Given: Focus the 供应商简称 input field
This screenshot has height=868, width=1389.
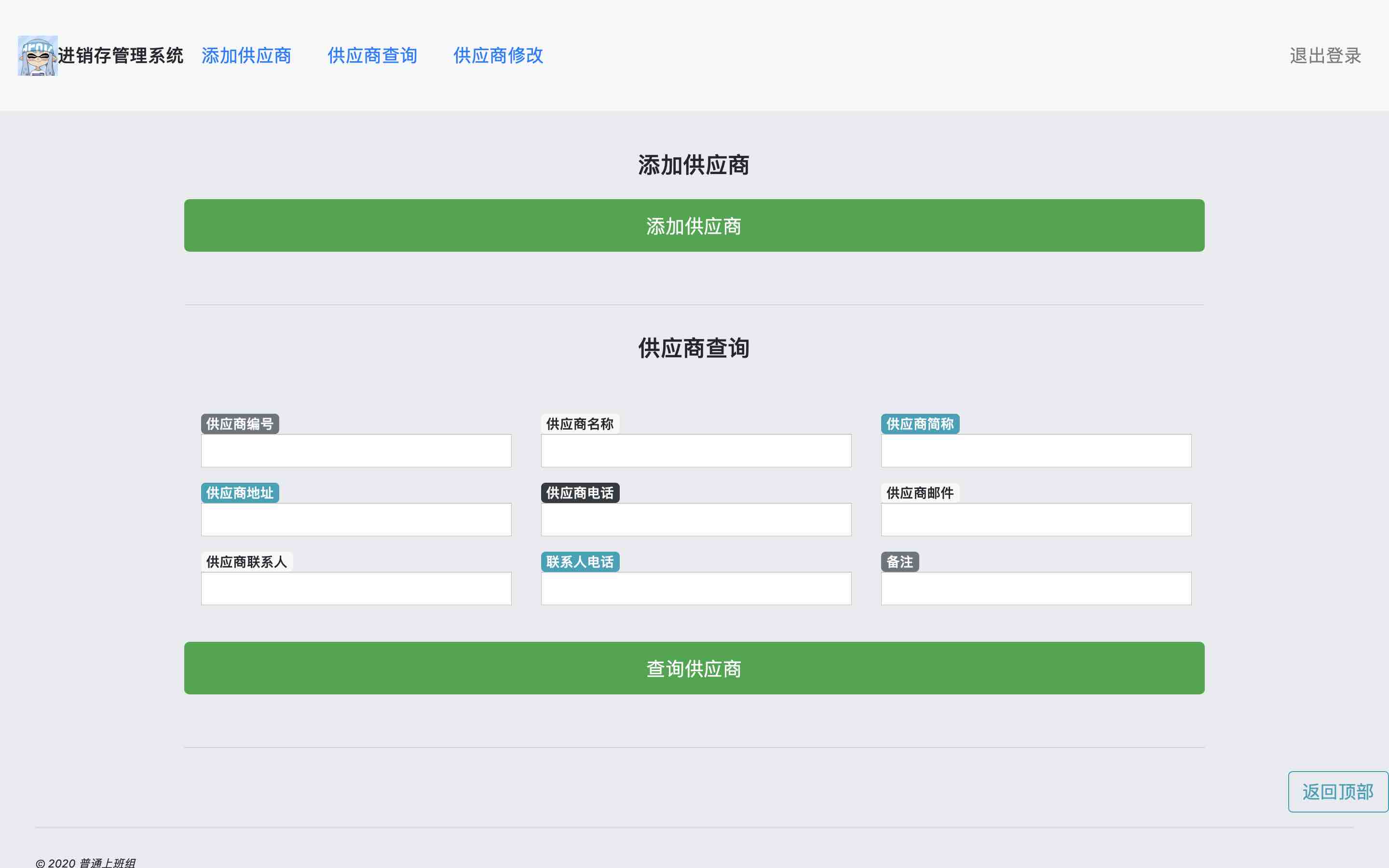Looking at the screenshot, I should point(1035,451).
